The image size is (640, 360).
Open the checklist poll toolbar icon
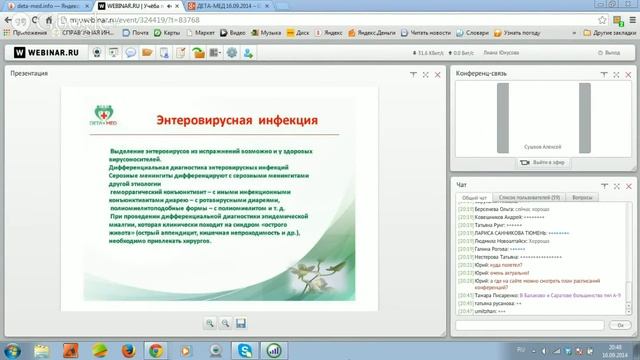pyautogui.click(x=181, y=53)
